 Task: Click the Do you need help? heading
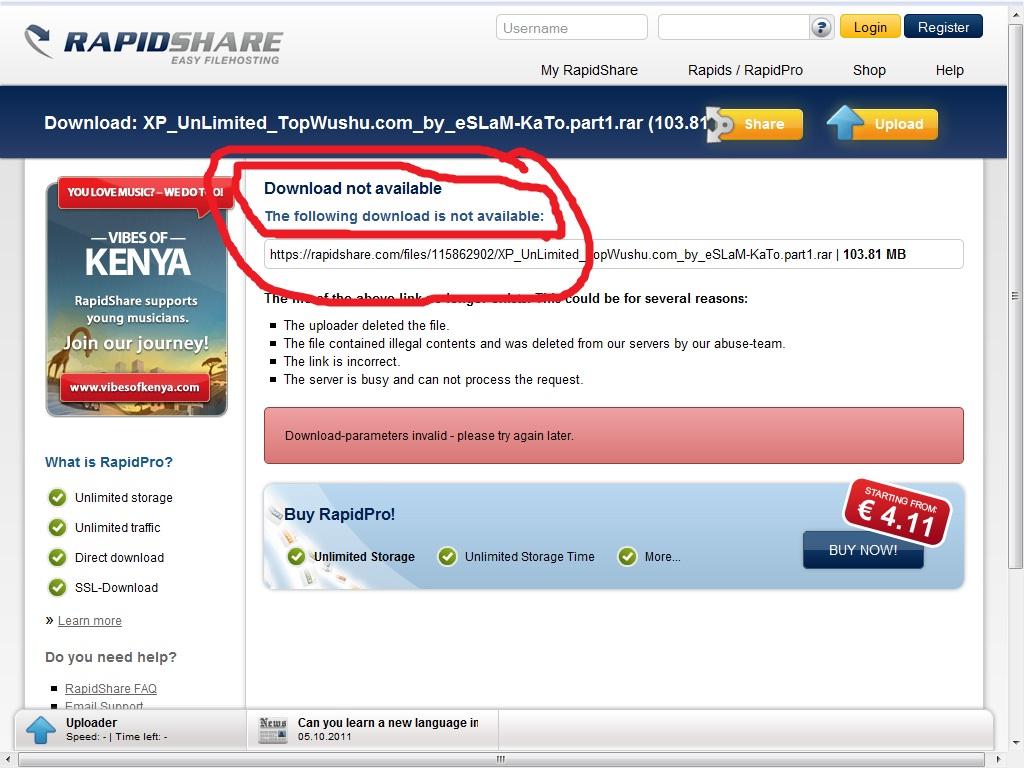[x=111, y=657]
